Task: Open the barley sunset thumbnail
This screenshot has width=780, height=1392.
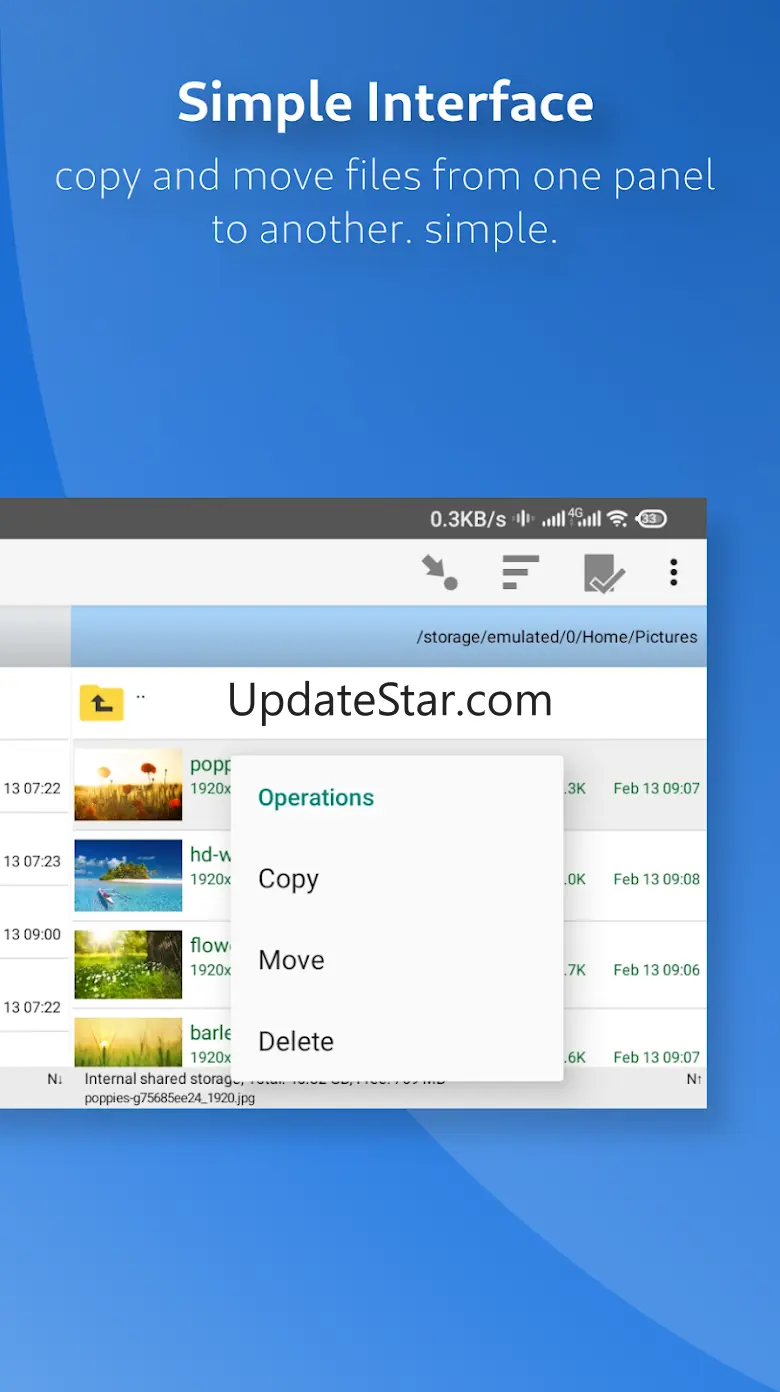Action: [x=128, y=1042]
